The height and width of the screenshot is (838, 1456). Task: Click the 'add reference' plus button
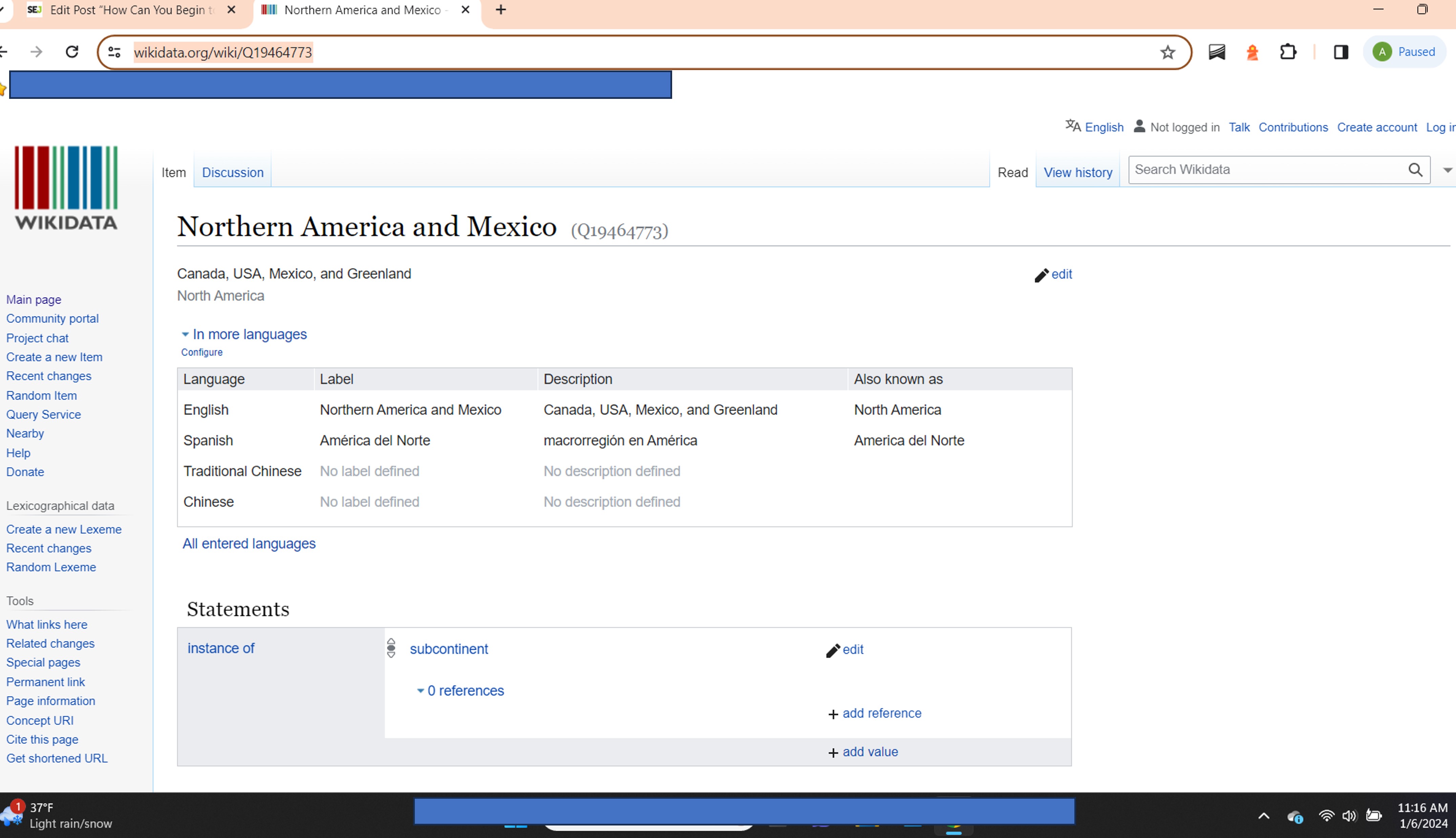click(x=833, y=713)
